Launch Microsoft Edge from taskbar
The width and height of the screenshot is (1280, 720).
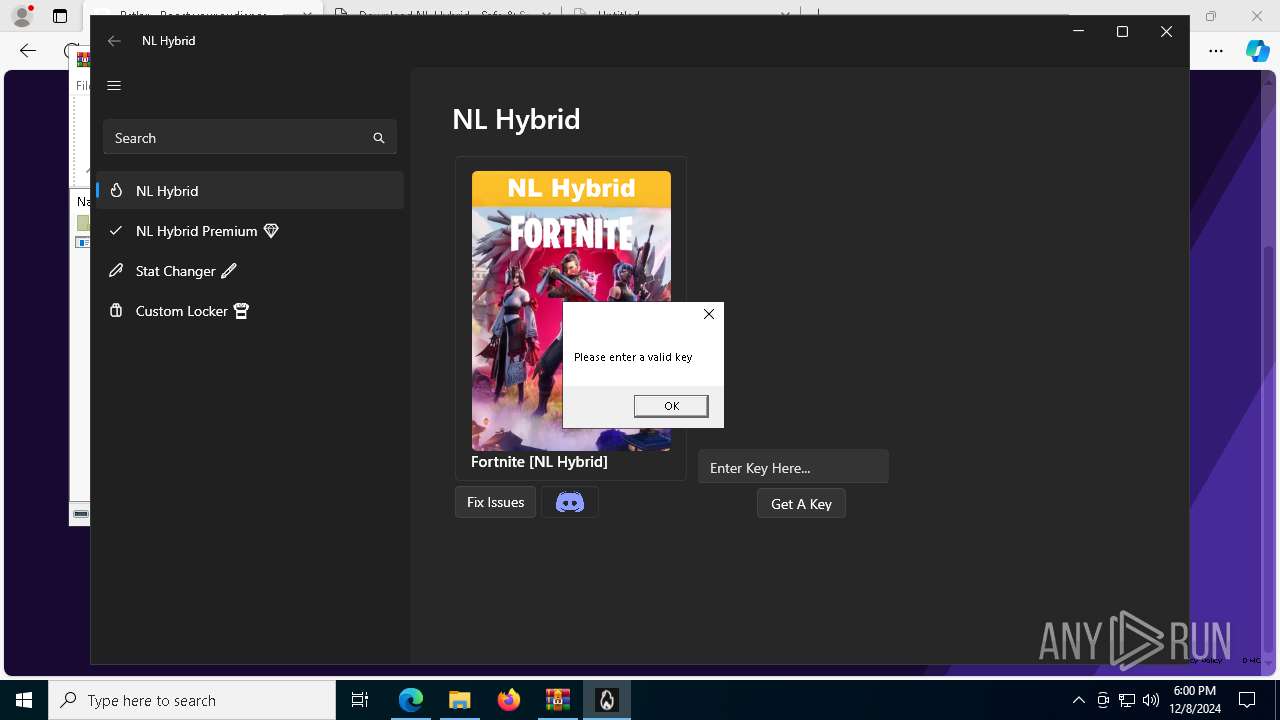click(411, 700)
